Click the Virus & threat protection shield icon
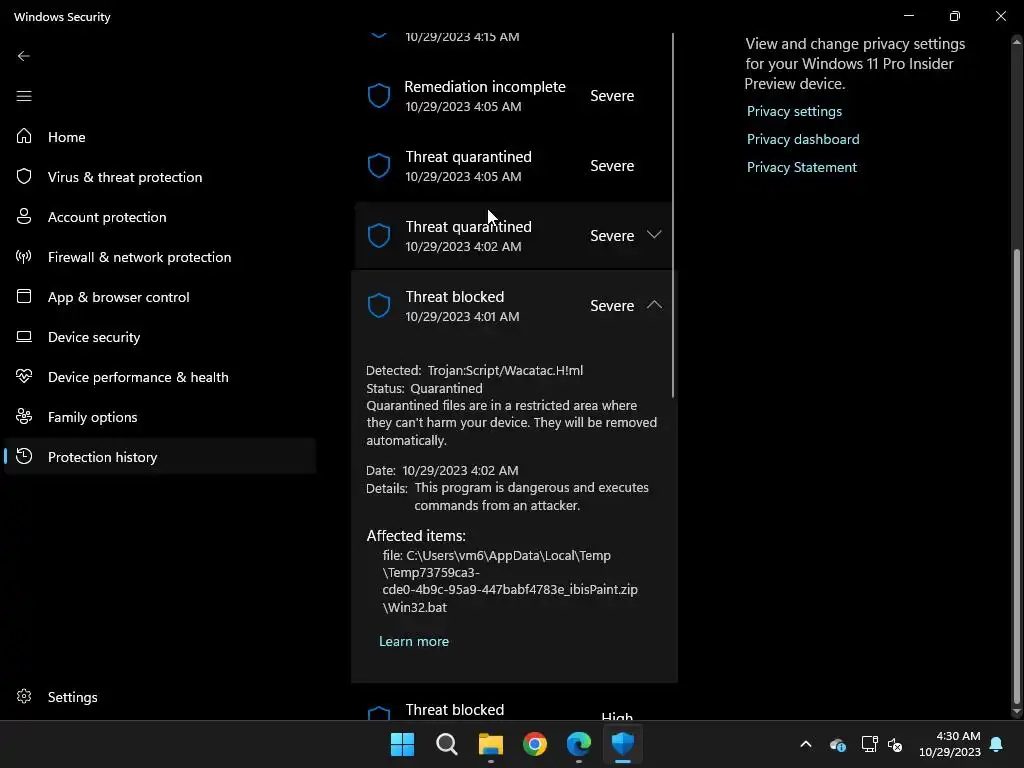 click(24, 176)
